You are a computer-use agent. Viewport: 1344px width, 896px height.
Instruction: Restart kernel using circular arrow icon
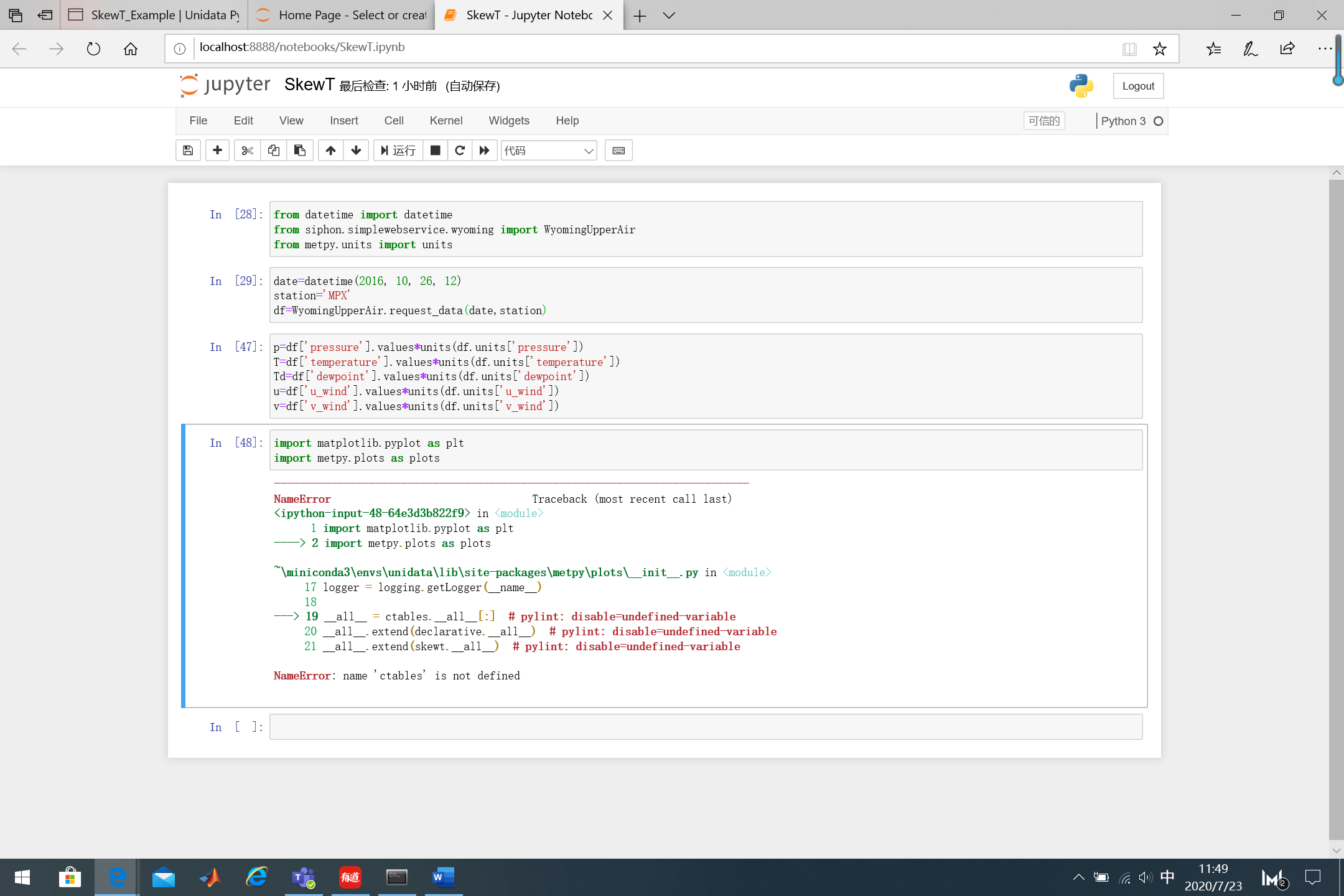pos(460,150)
